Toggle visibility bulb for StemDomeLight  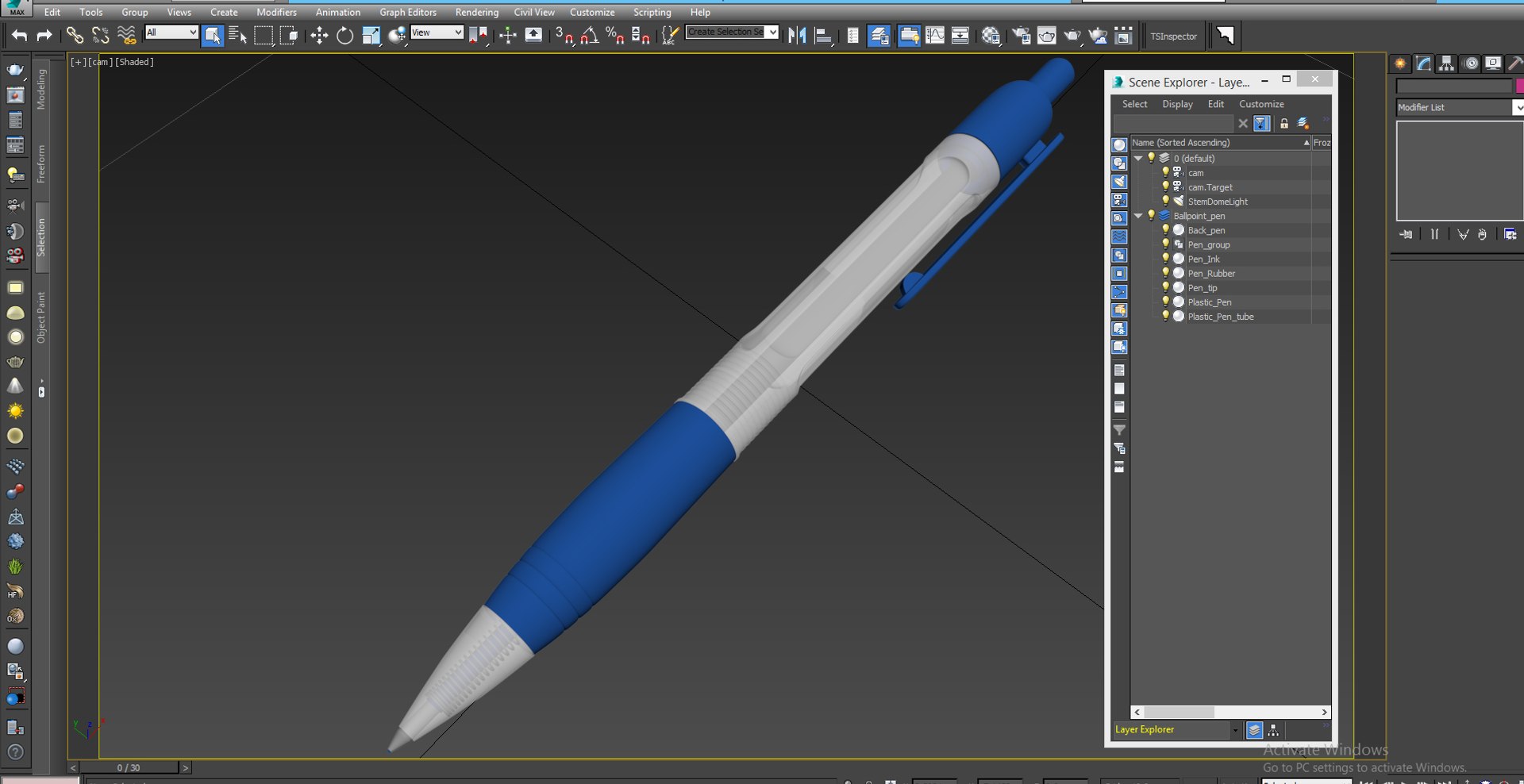point(1165,201)
